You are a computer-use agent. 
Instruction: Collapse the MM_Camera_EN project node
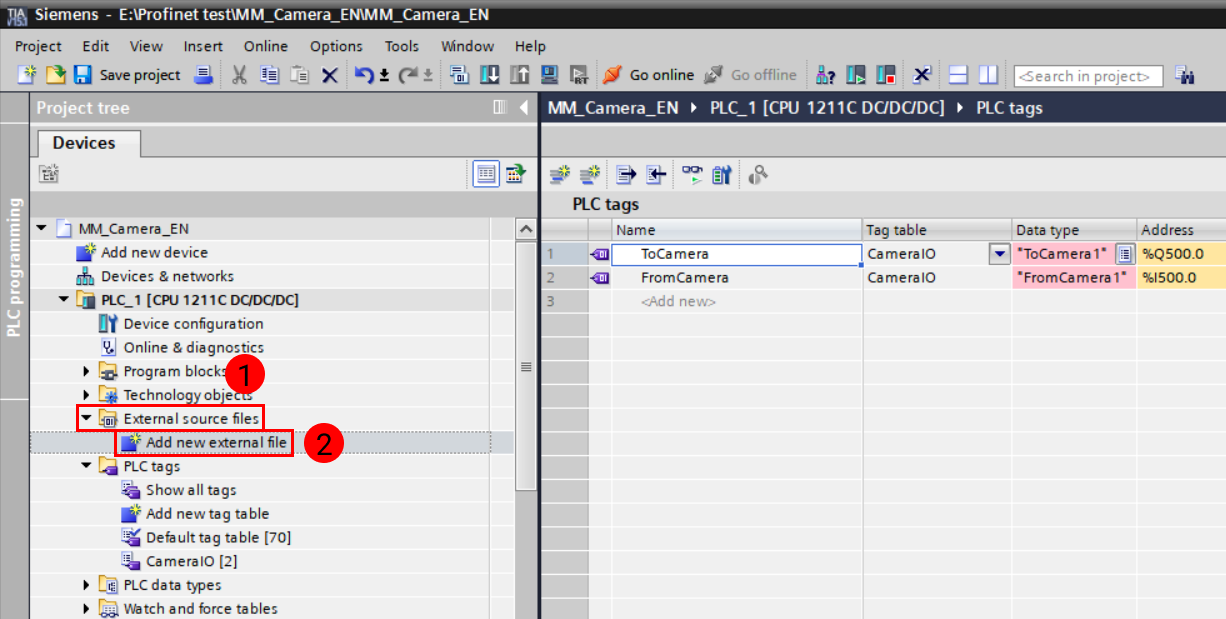42,229
